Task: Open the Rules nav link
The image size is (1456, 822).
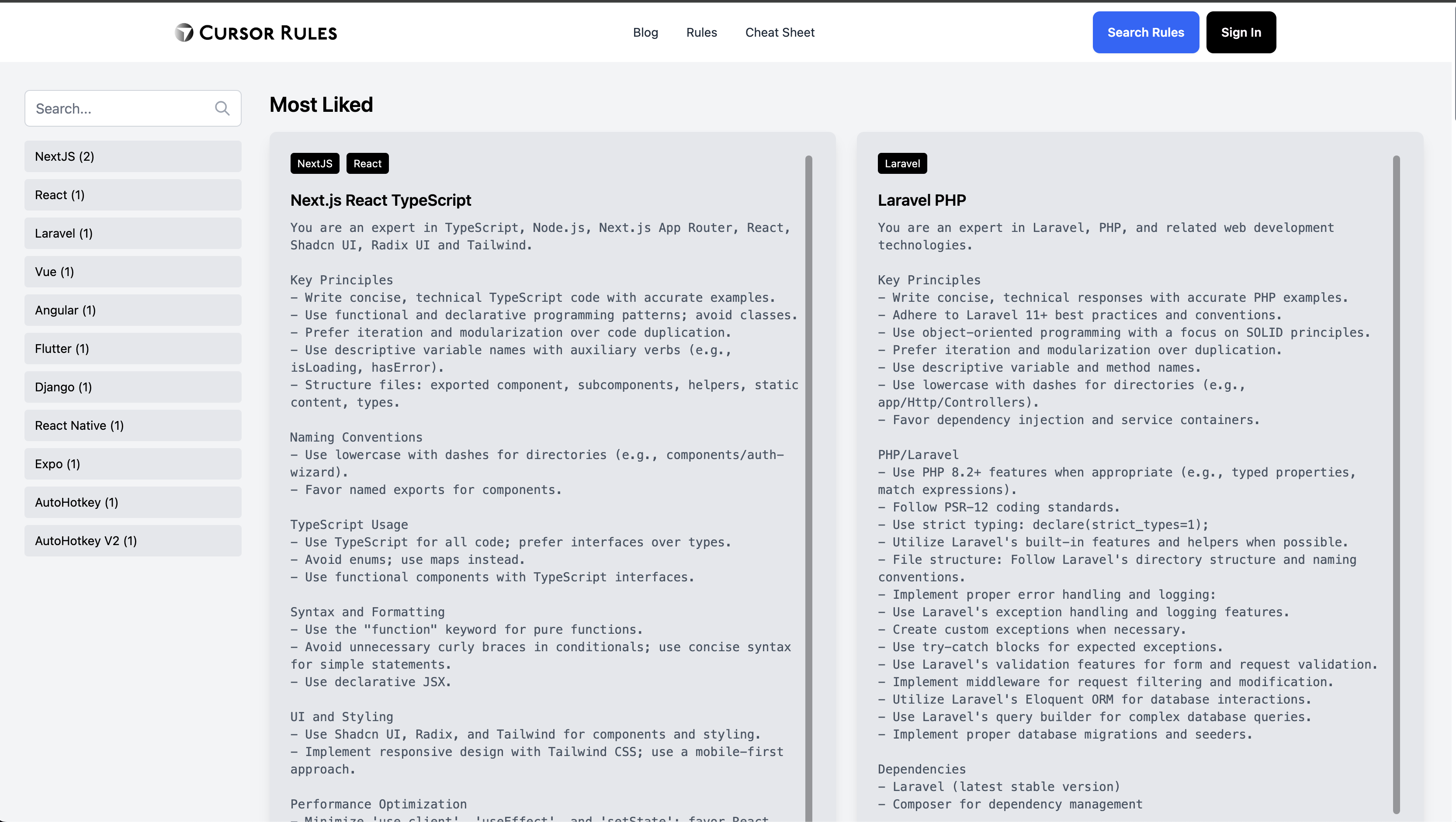Action: tap(701, 32)
